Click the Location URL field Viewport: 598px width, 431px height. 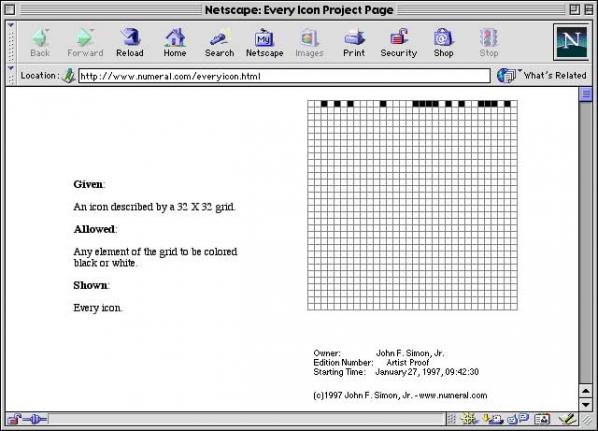(x=284, y=76)
